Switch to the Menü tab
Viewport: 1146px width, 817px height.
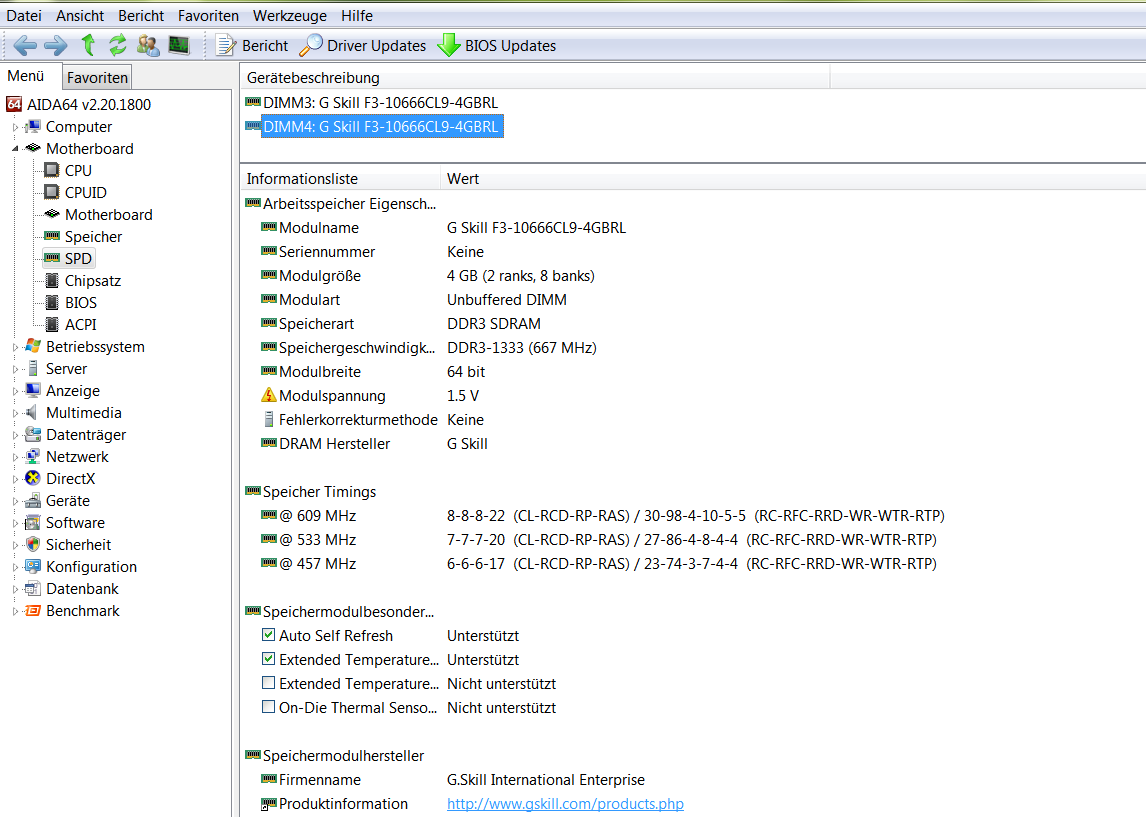pyautogui.click(x=26, y=76)
